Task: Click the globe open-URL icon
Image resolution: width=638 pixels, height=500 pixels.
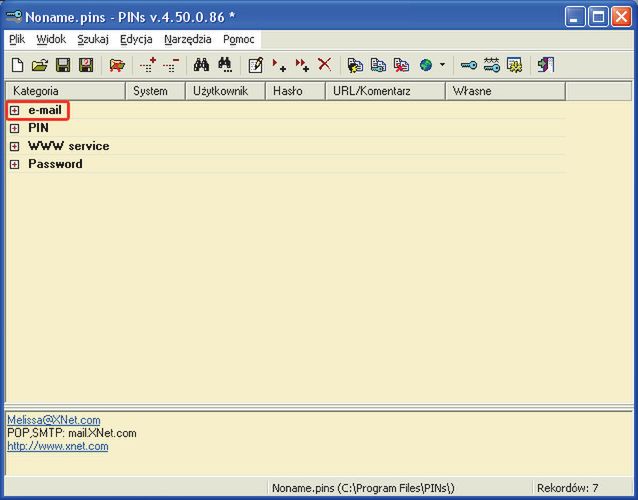Action: (426, 65)
